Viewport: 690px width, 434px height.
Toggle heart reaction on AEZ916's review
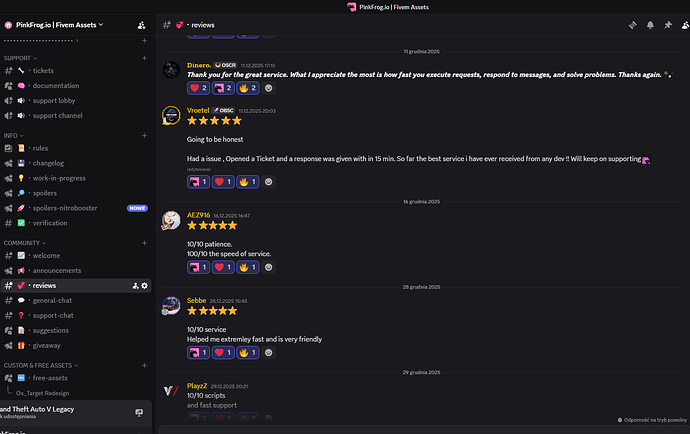coord(224,267)
